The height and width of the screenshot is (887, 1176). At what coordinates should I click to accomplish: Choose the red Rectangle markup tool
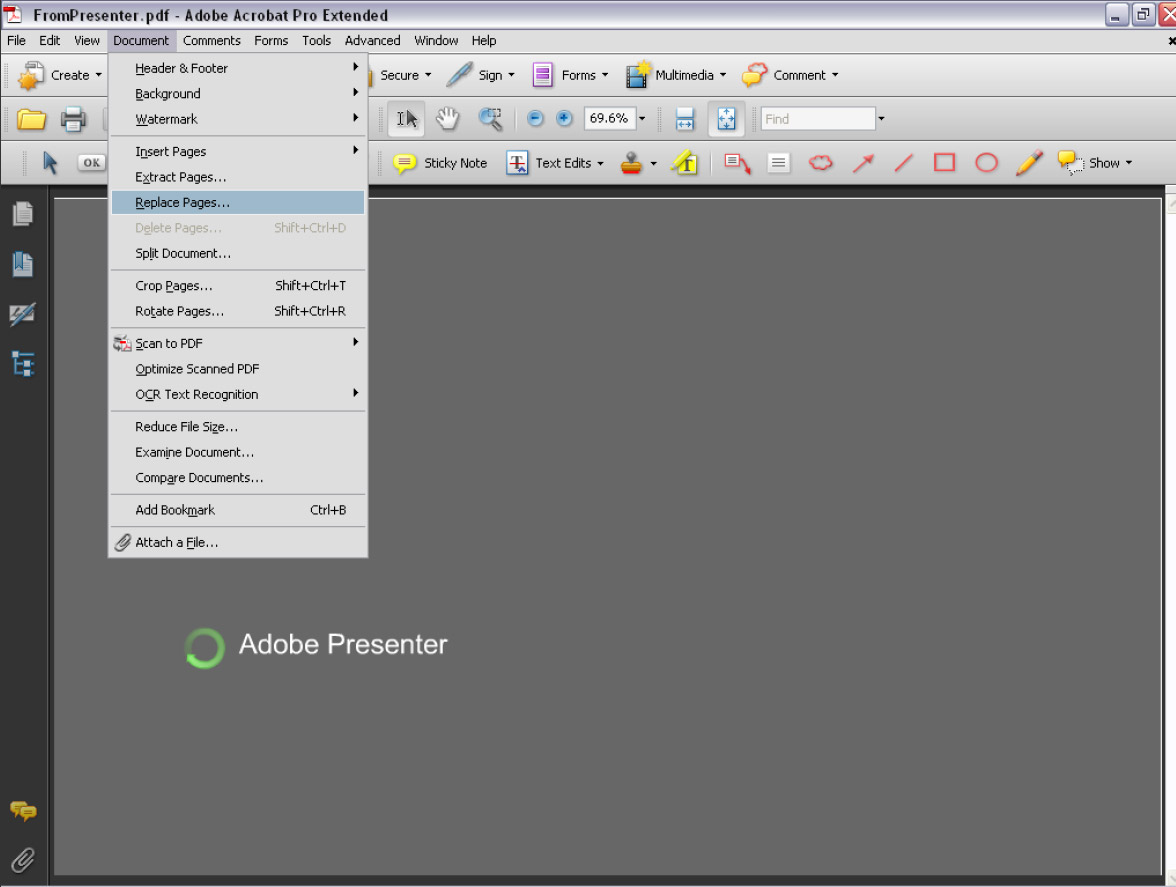coord(944,163)
